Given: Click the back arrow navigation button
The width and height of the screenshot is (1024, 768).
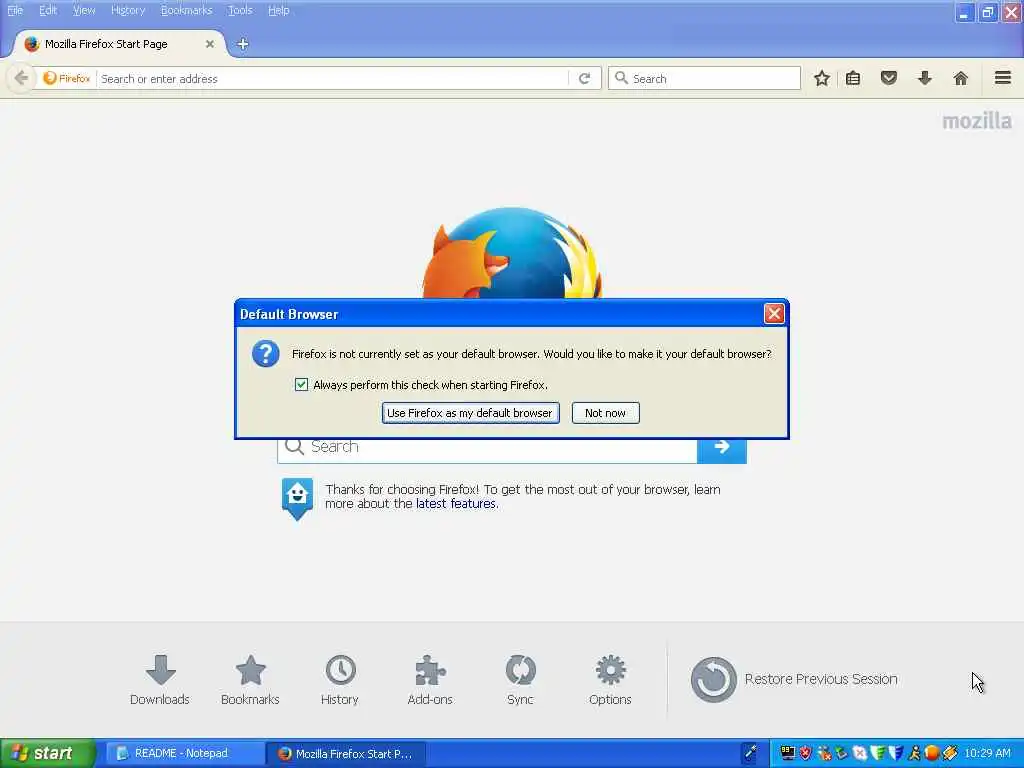Looking at the screenshot, I should (x=21, y=78).
